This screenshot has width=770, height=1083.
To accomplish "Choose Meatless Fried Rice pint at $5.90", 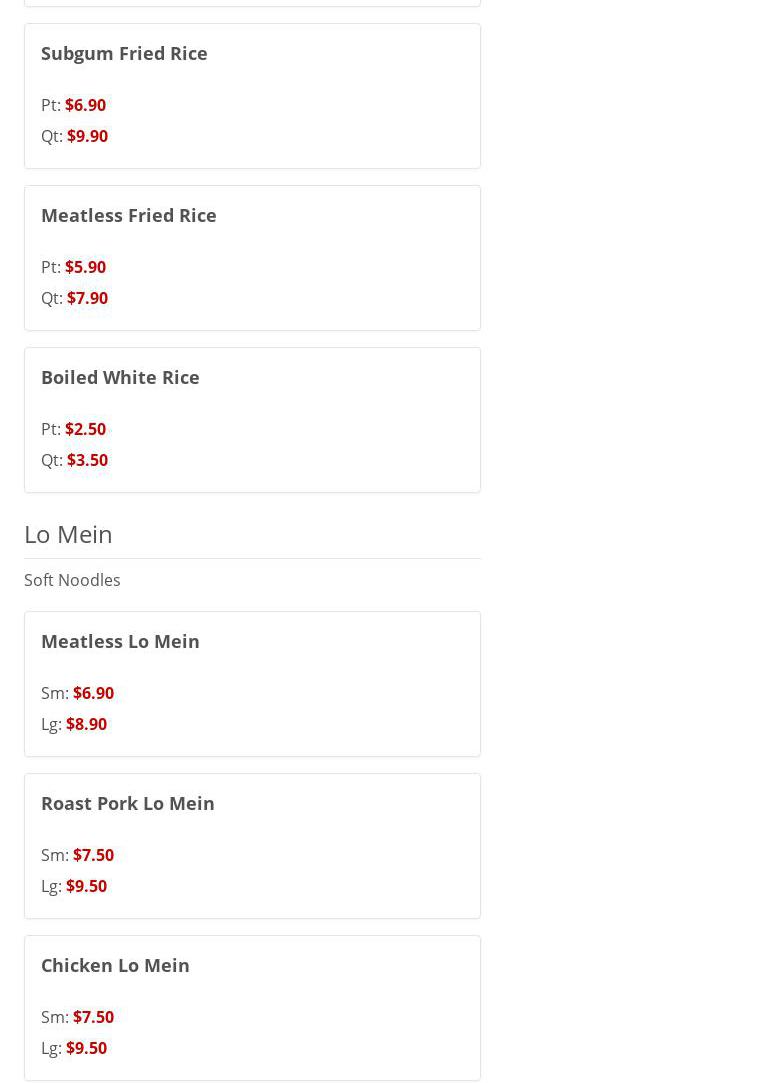I will [85, 267].
